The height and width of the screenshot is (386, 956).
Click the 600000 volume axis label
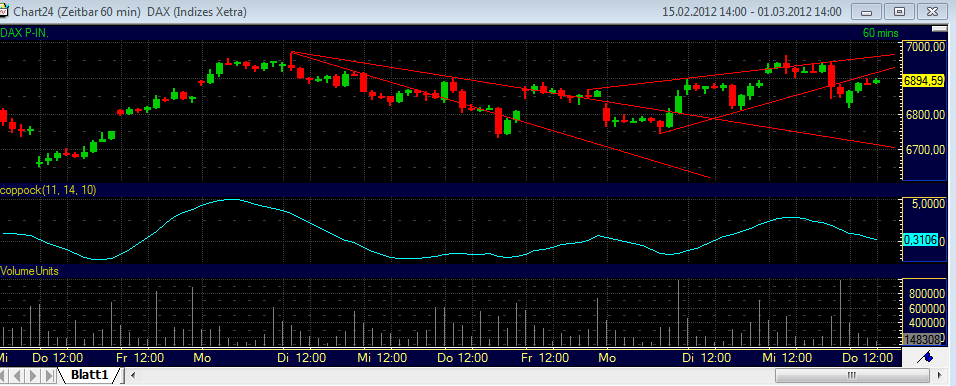(926, 309)
